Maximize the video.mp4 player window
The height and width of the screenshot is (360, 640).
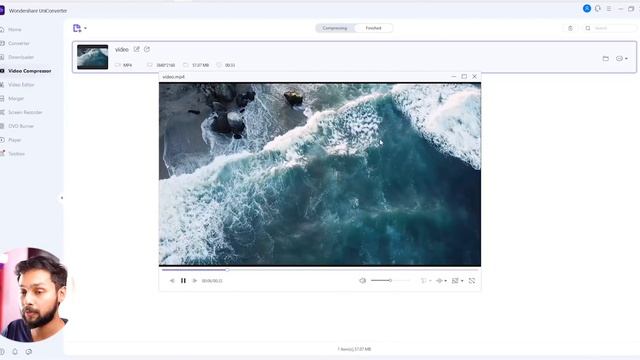click(x=464, y=76)
